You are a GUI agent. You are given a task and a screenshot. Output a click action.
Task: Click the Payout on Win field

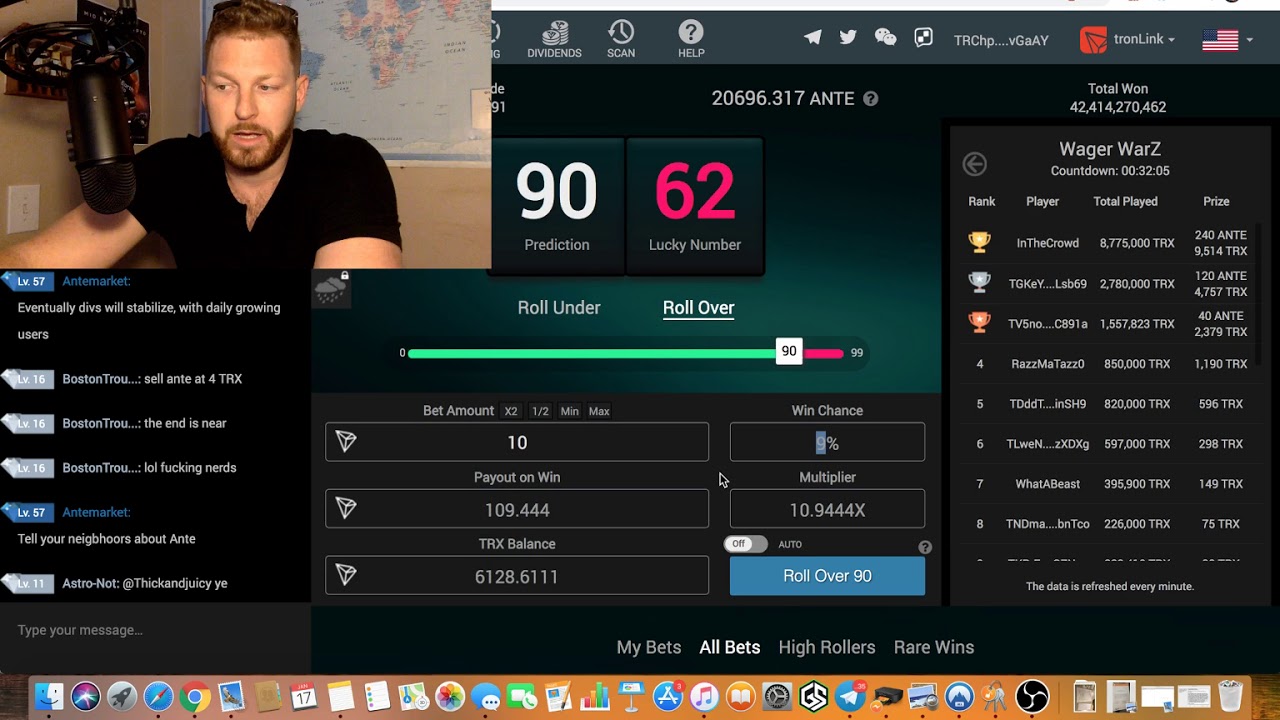tap(517, 509)
